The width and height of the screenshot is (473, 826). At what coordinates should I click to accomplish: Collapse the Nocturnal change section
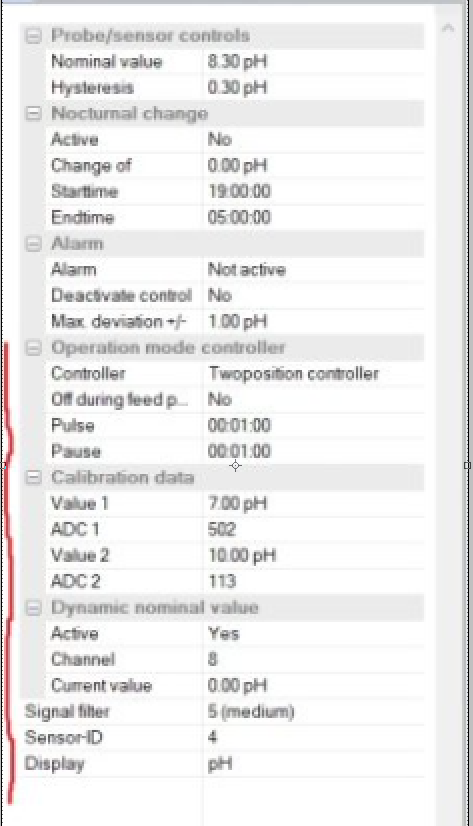33,114
